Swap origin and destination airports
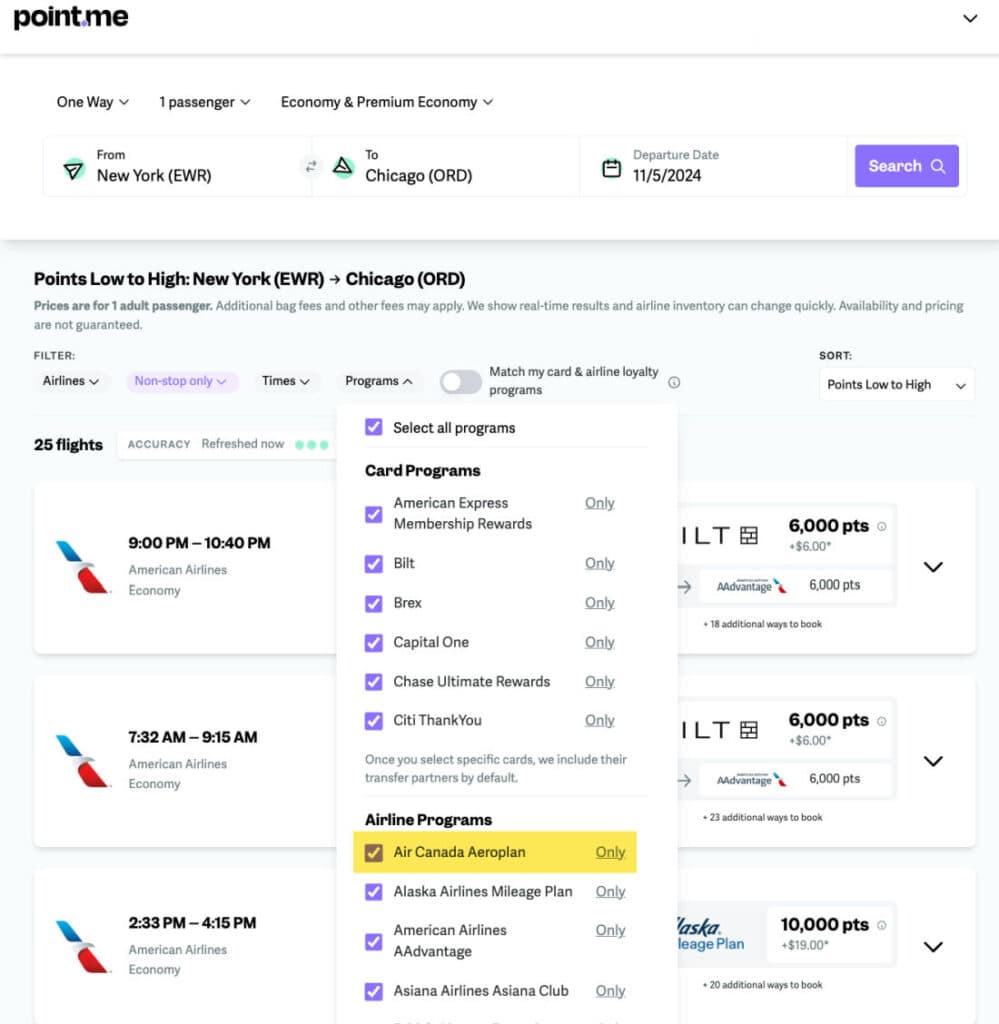Viewport: 999px width, 1024px height. coord(311,166)
